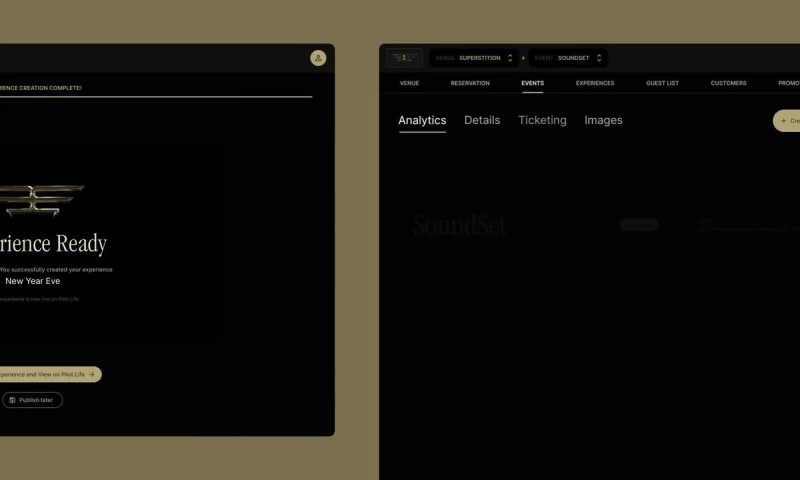Click the save icon on the Publish later button
Viewport: 800px width, 480px height.
pos(12,400)
